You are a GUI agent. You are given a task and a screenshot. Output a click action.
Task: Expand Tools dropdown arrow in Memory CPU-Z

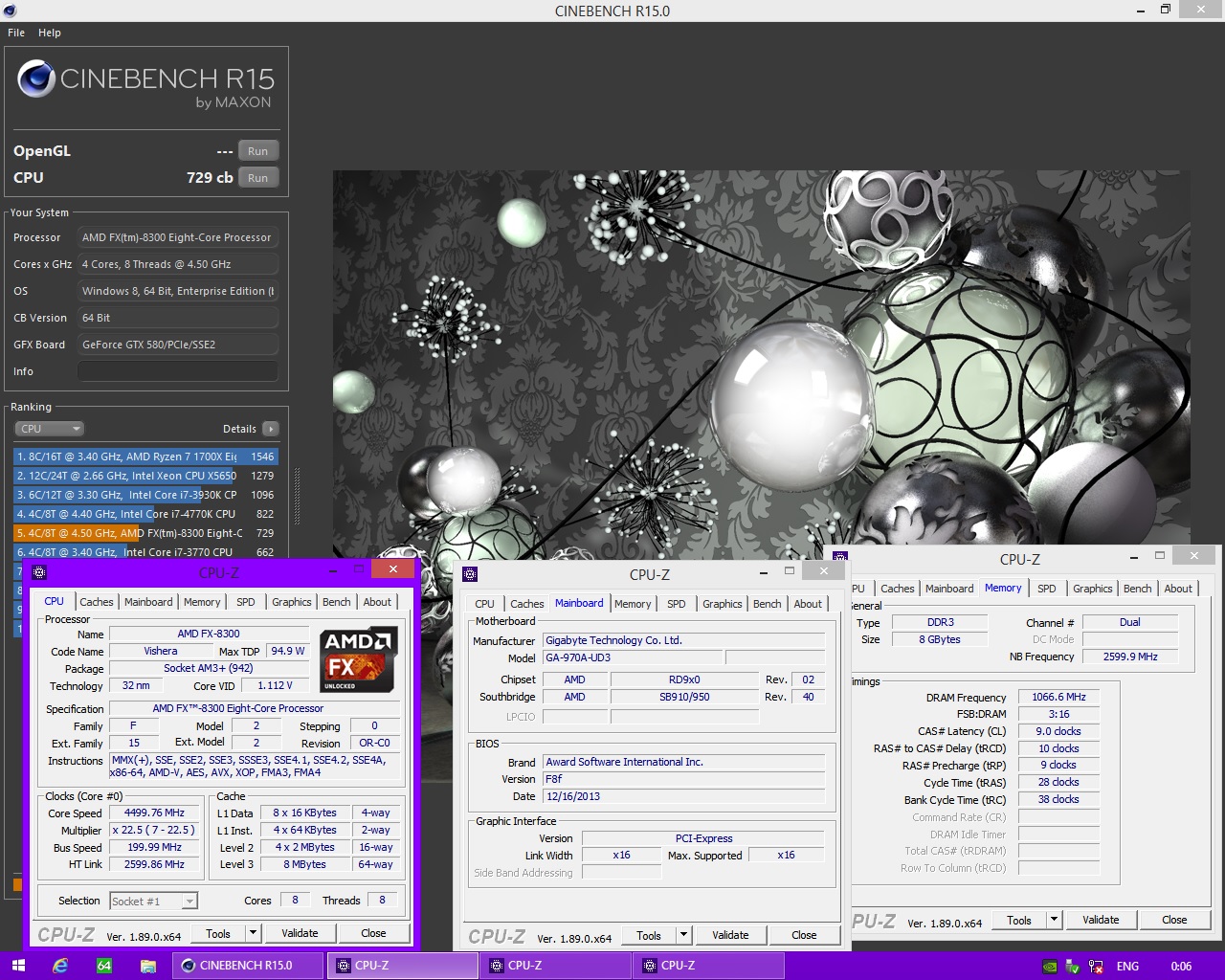click(1054, 920)
